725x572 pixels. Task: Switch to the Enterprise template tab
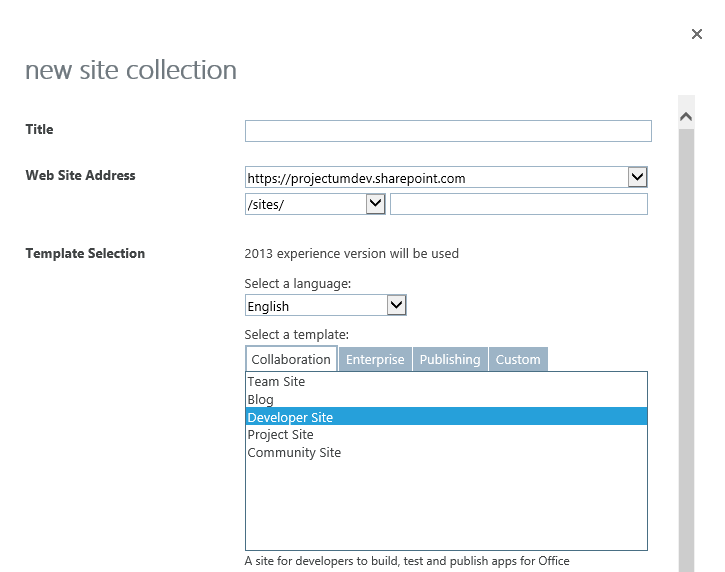coord(375,360)
